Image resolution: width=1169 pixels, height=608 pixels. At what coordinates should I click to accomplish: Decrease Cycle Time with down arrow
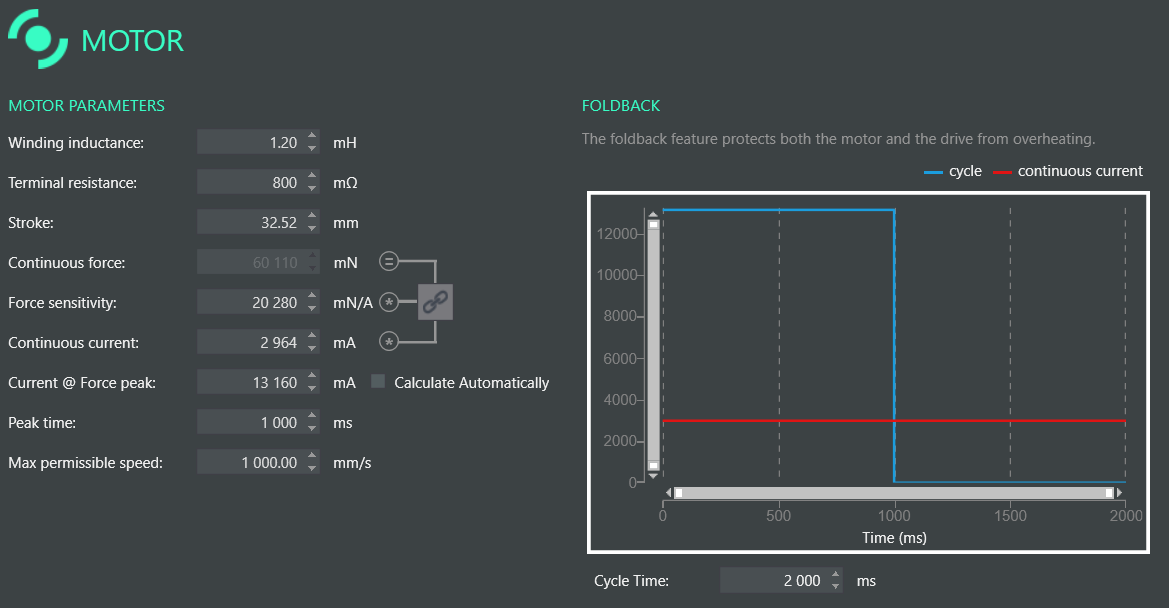coord(836,586)
